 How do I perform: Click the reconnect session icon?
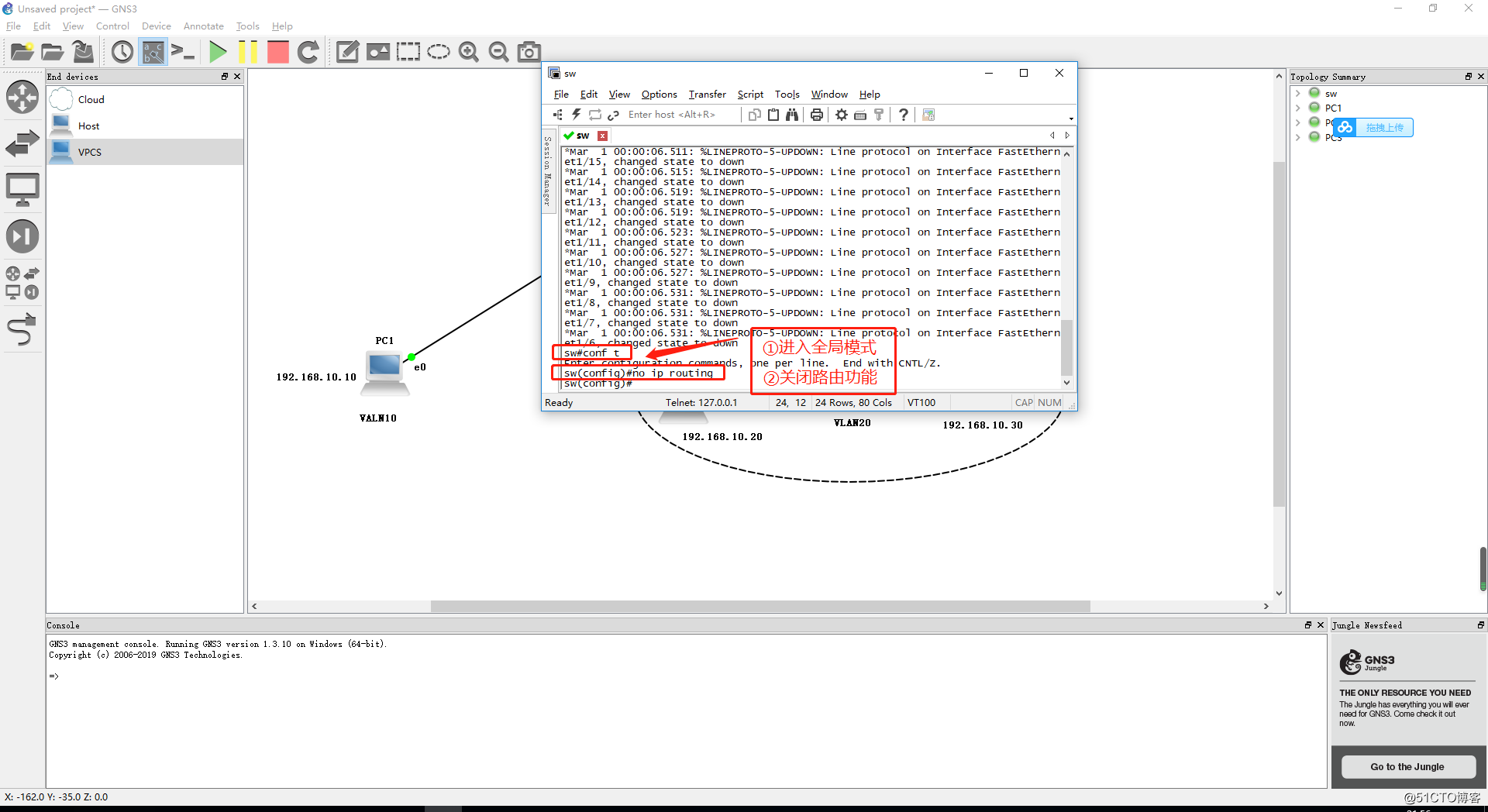(x=595, y=115)
